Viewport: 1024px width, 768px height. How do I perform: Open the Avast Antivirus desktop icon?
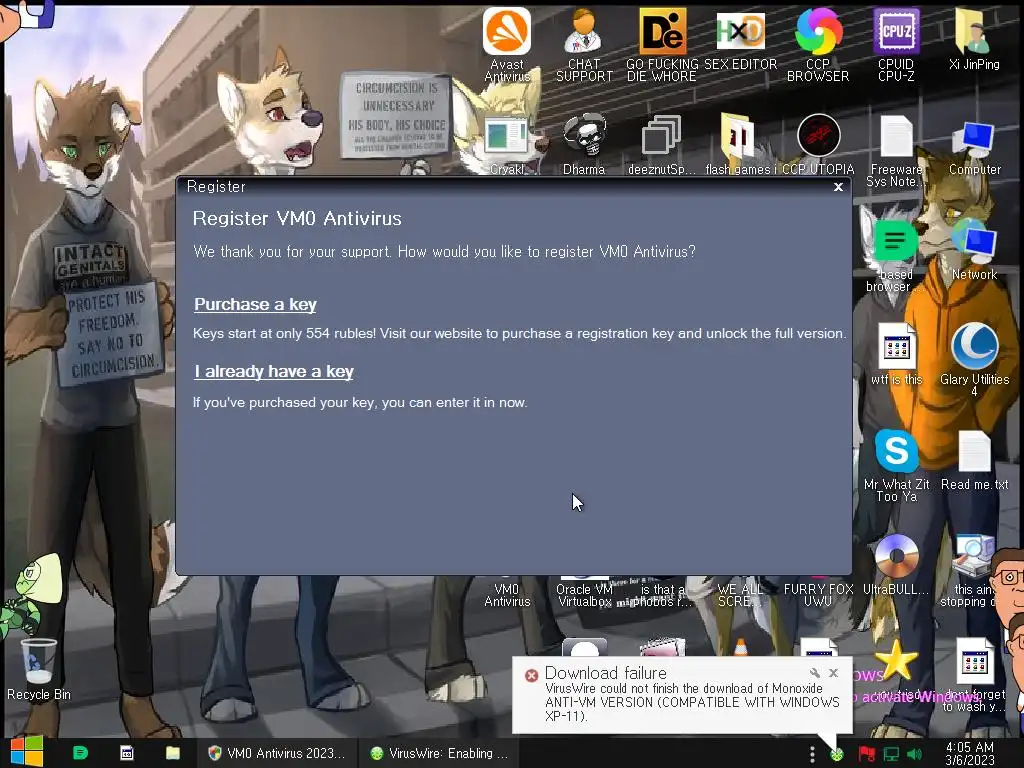click(x=507, y=44)
